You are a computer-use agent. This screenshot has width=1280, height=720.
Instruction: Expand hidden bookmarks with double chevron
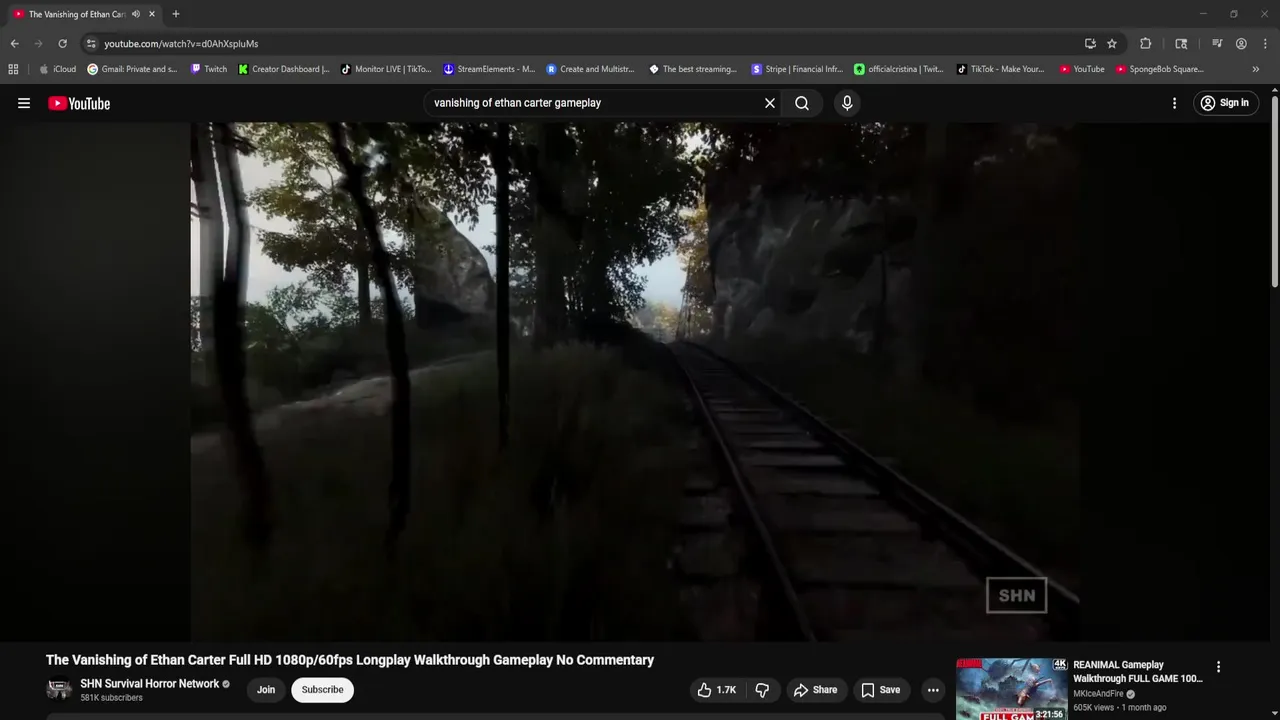pyautogui.click(x=1256, y=69)
